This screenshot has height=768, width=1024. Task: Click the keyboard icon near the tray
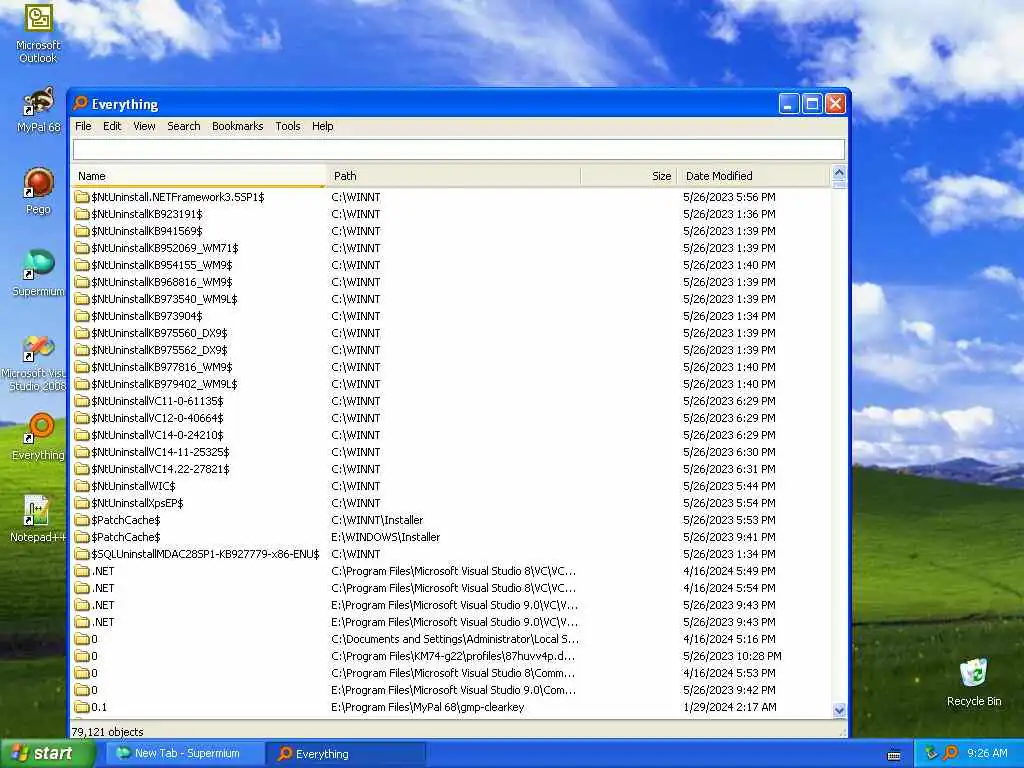[x=894, y=755]
